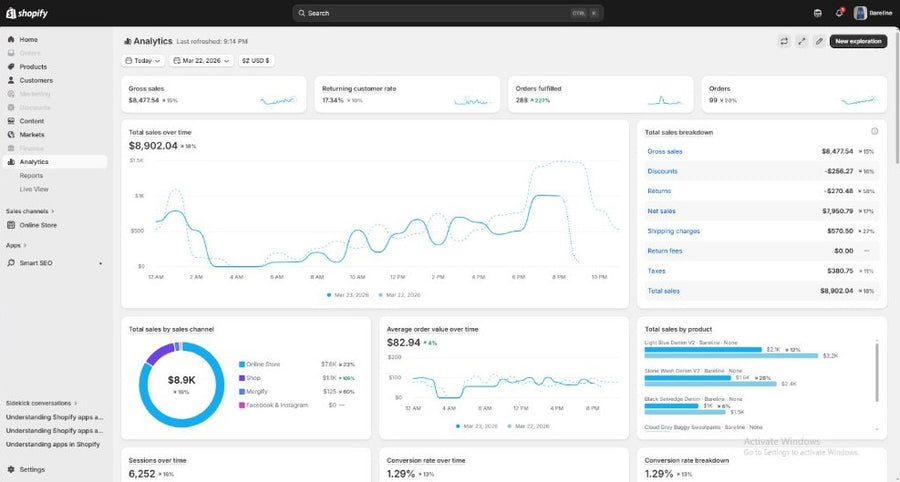
Task: Click the Shopify logo in the top bar
Action: click(27, 13)
